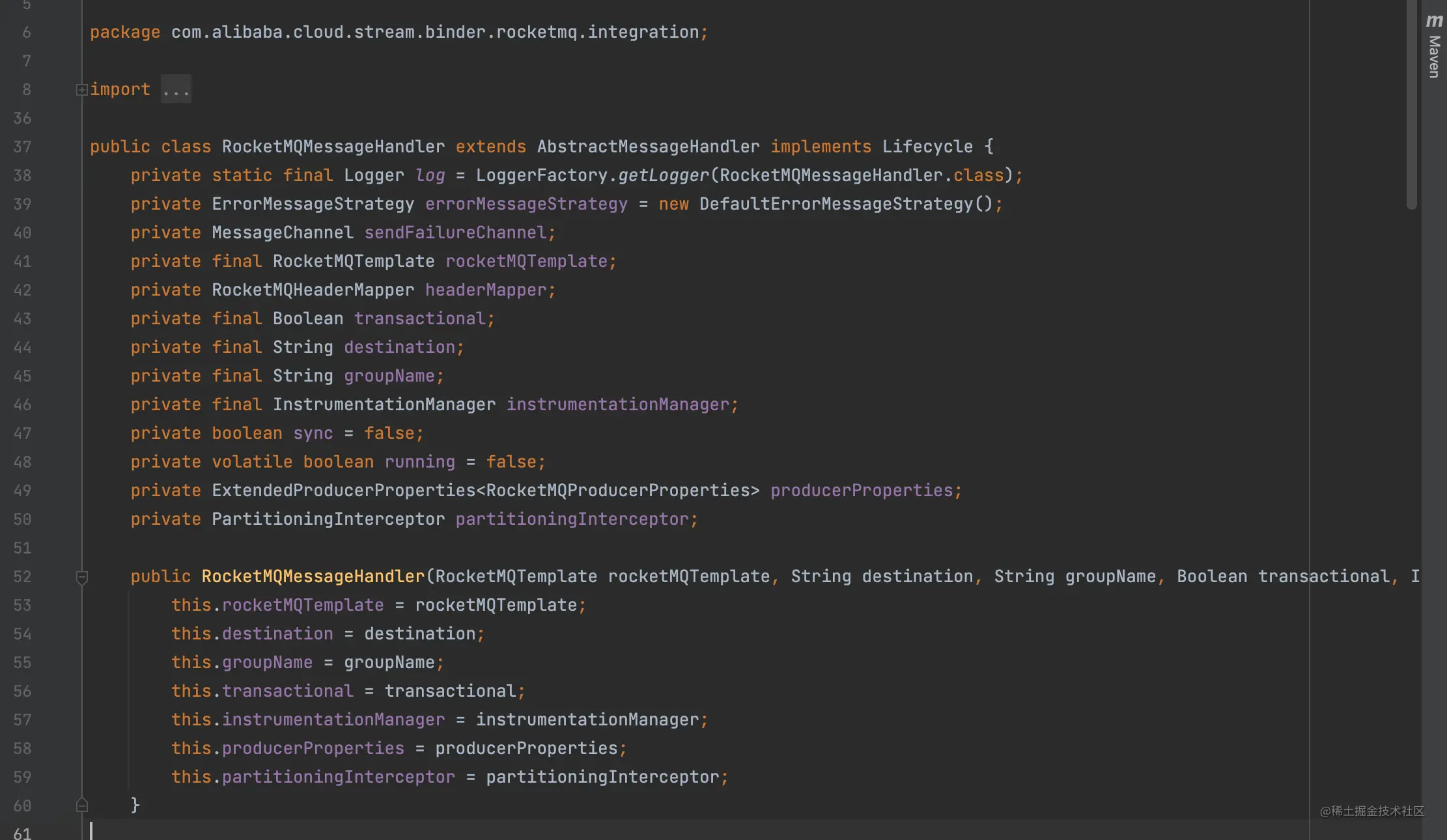Image resolution: width=1447 pixels, height=840 pixels.
Task: Expand the folded import block
Action: (81, 90)
